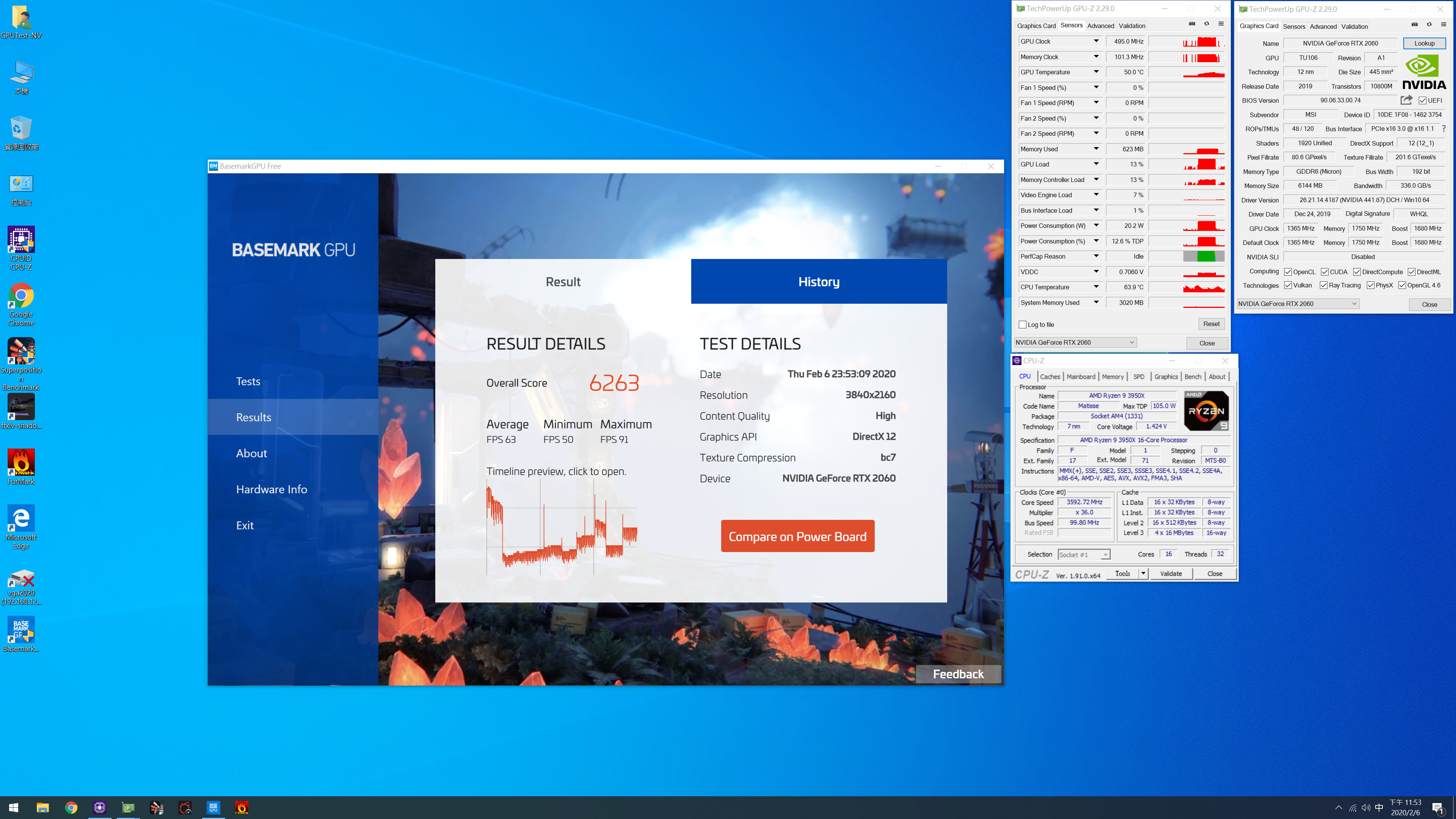Switch to the History tab in Basemark
Image resolution: width=1456 pixels, height=819 pixels.
819,281
